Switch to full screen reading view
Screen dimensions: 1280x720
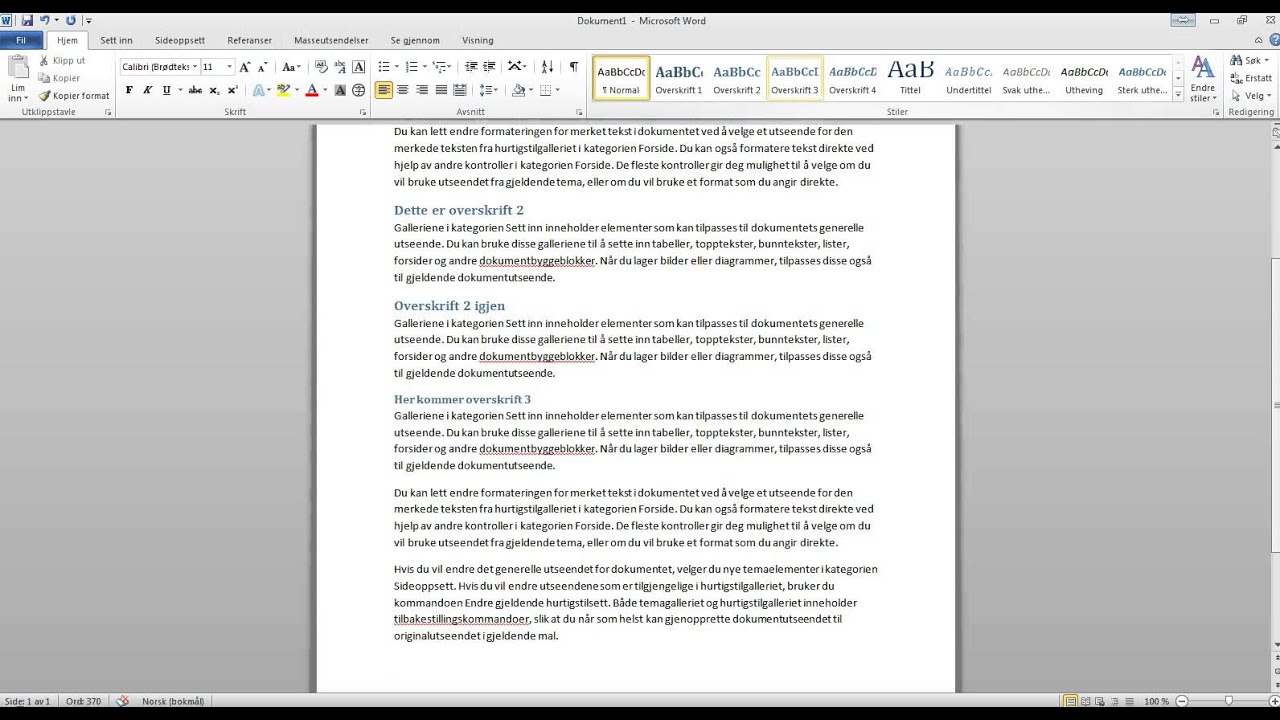click(1087, 701)
